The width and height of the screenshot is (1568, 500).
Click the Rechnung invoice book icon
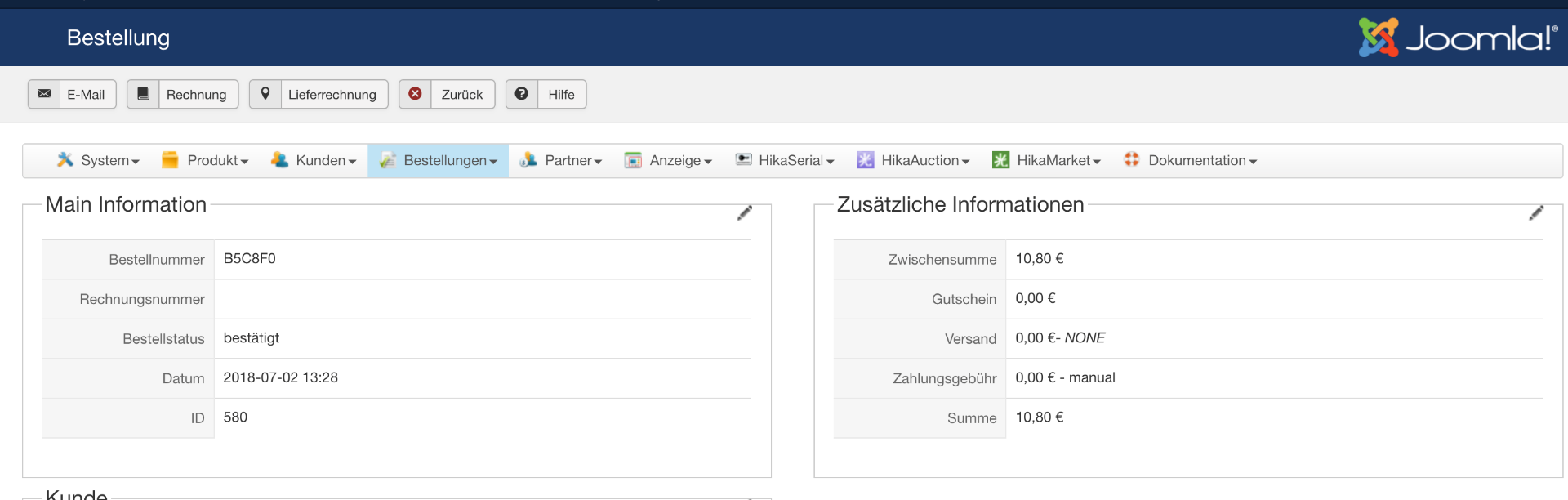143,94
